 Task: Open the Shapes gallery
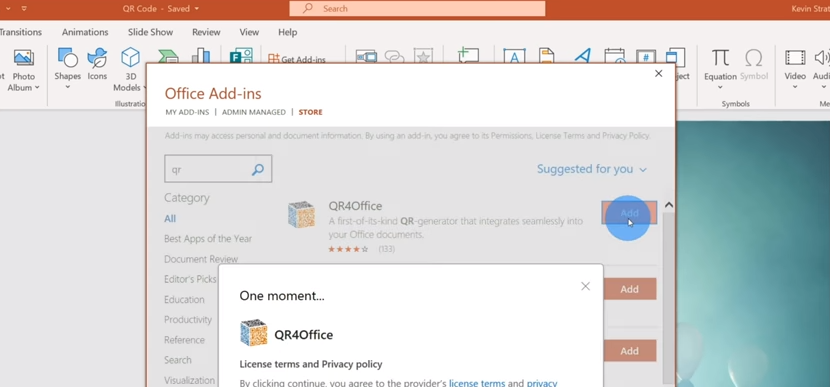[67, 69]
